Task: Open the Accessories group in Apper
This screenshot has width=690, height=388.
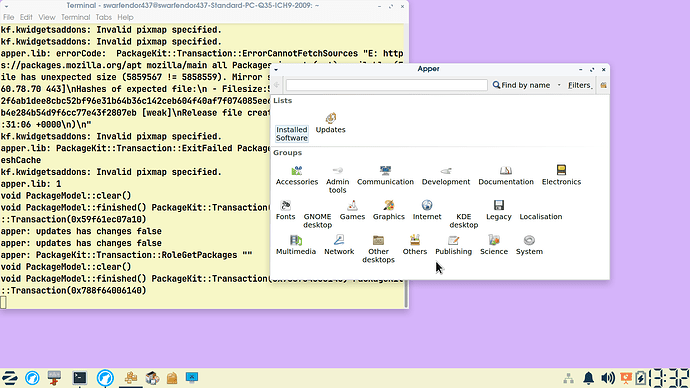Action: pyautogui.click(x=297, y=175)
